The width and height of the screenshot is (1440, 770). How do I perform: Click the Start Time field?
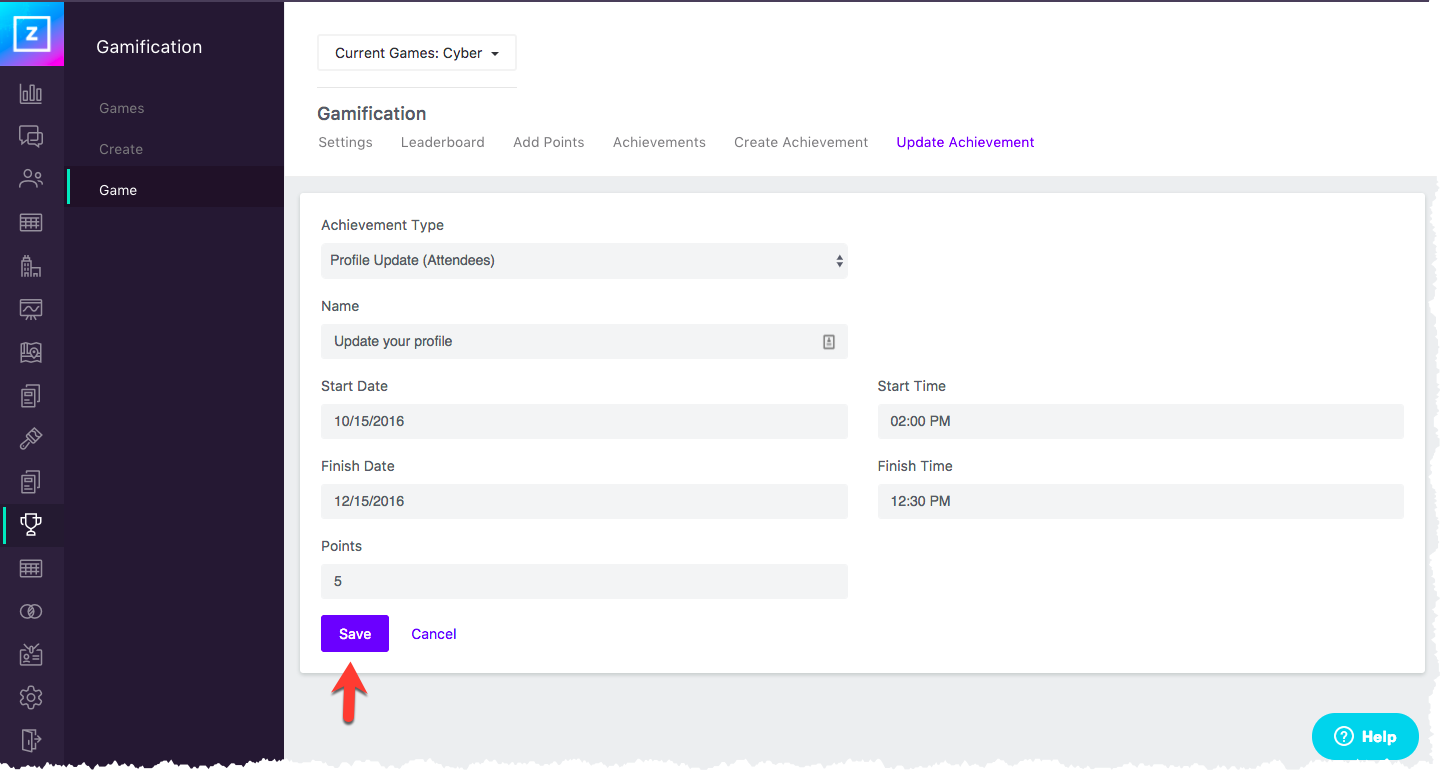1141,421
